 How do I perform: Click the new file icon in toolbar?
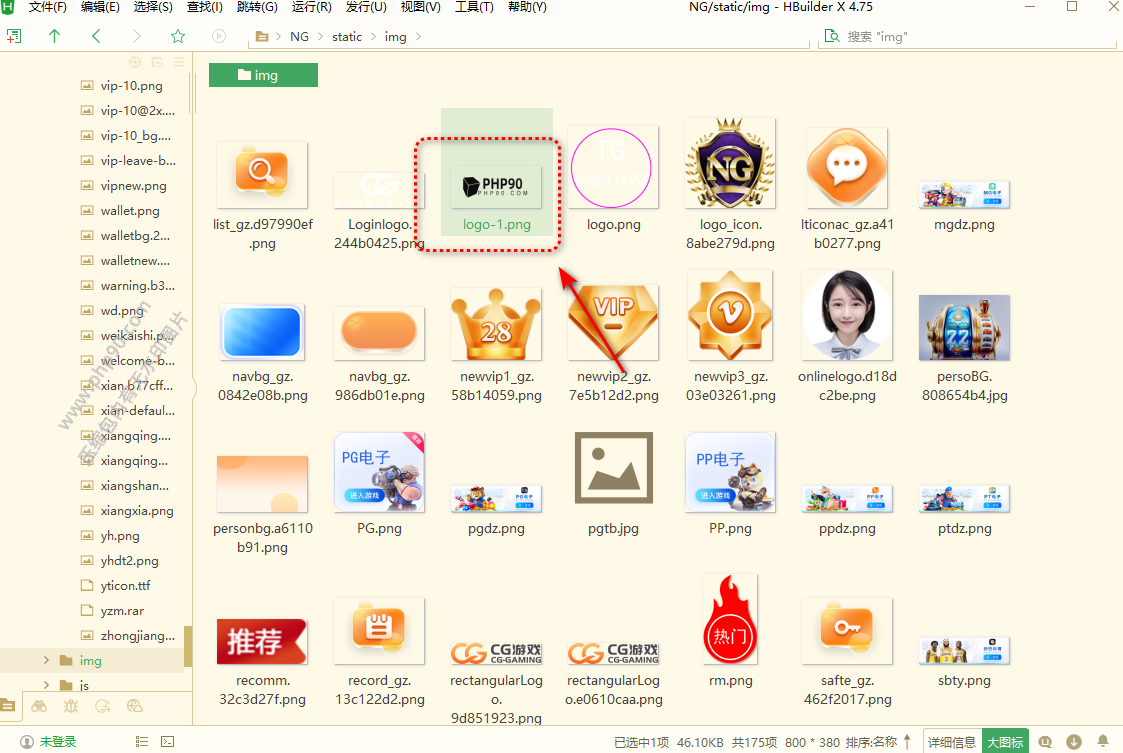coord(14,36)
